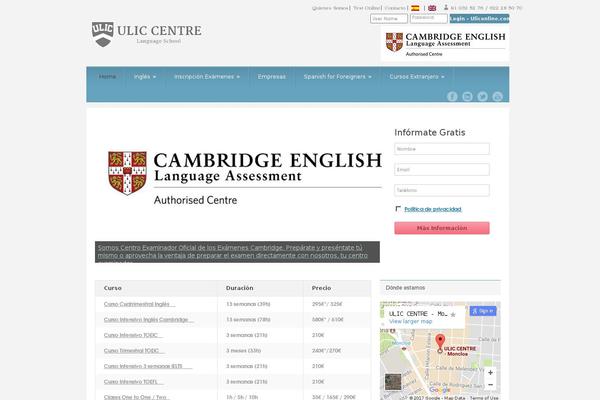Open Clases One to One / Two link
This screenshot has width=600, height=400.
pyautogui.click(x=137, y=397)
